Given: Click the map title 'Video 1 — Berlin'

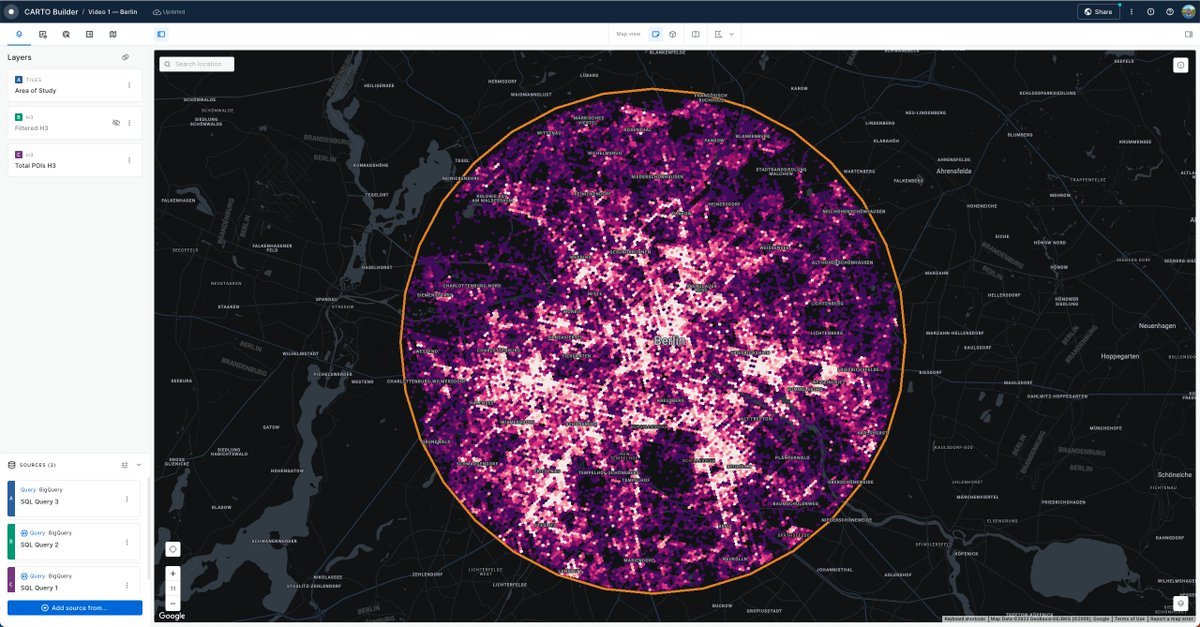Looking at the screenshot, I should pyautogui.click(x=112, y=12).
